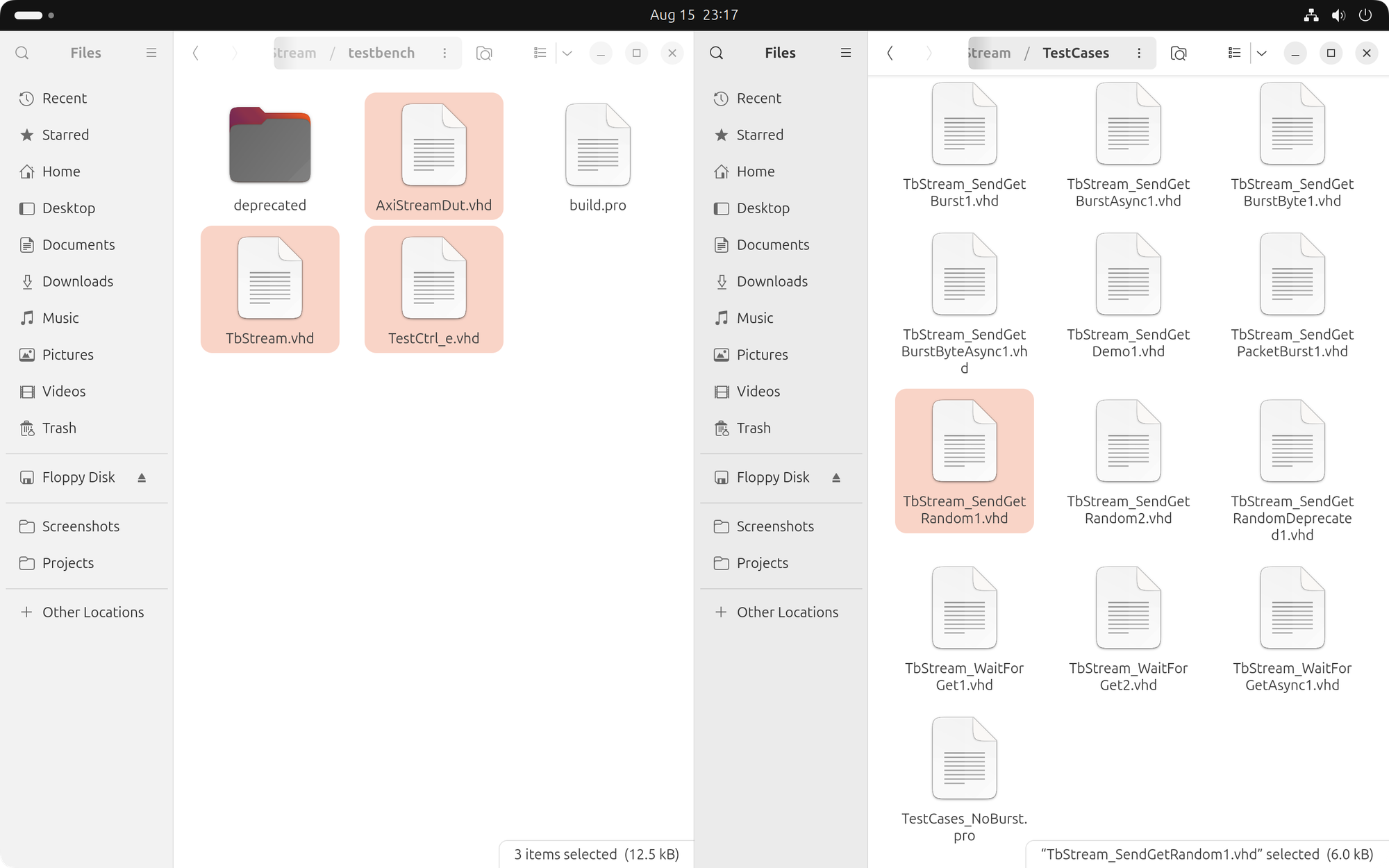Select Downloads in left sidebar
Screen dimensions: 1389x868
coord(77,281)
